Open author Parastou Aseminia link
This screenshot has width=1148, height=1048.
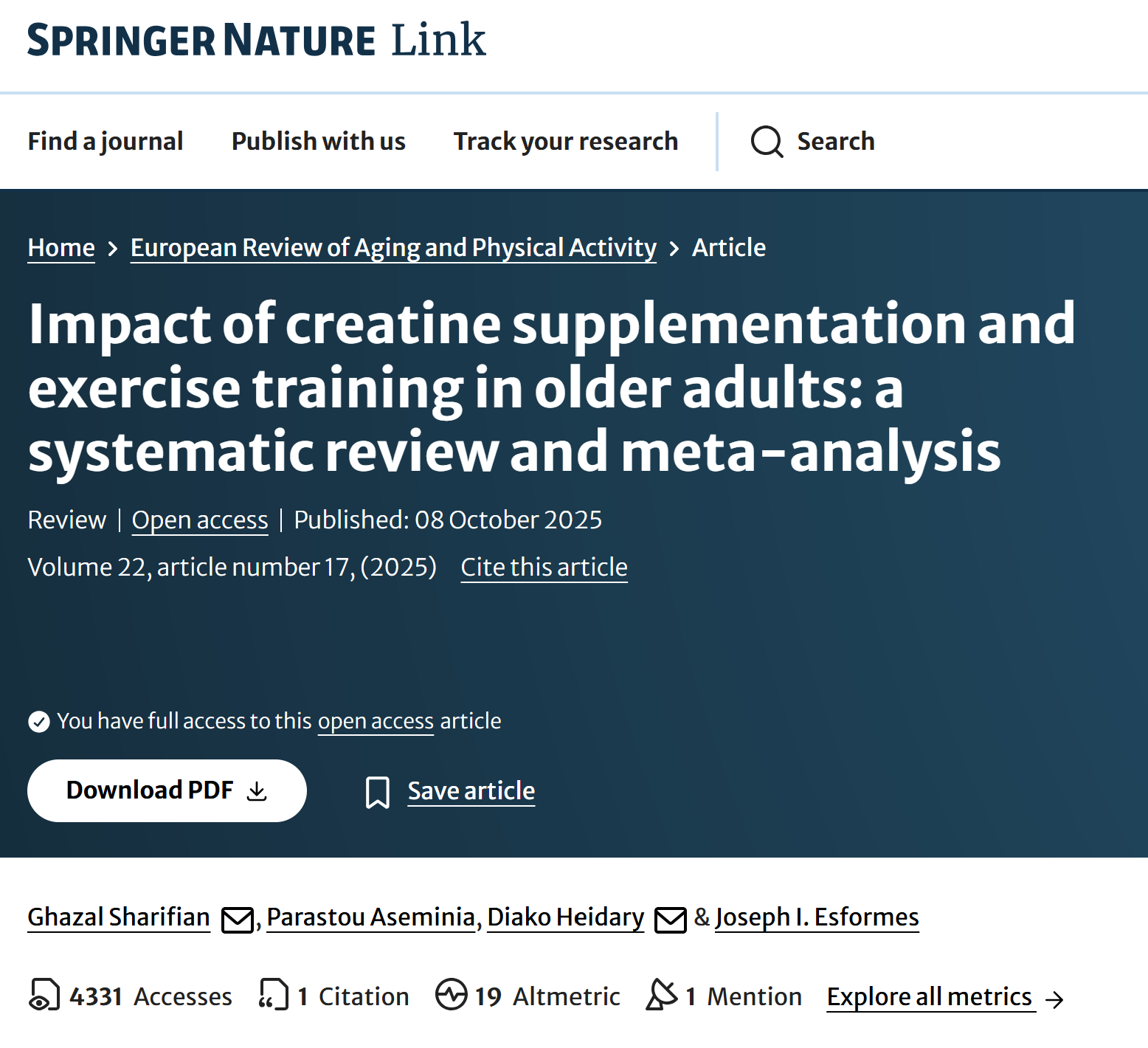pos(370,917)
